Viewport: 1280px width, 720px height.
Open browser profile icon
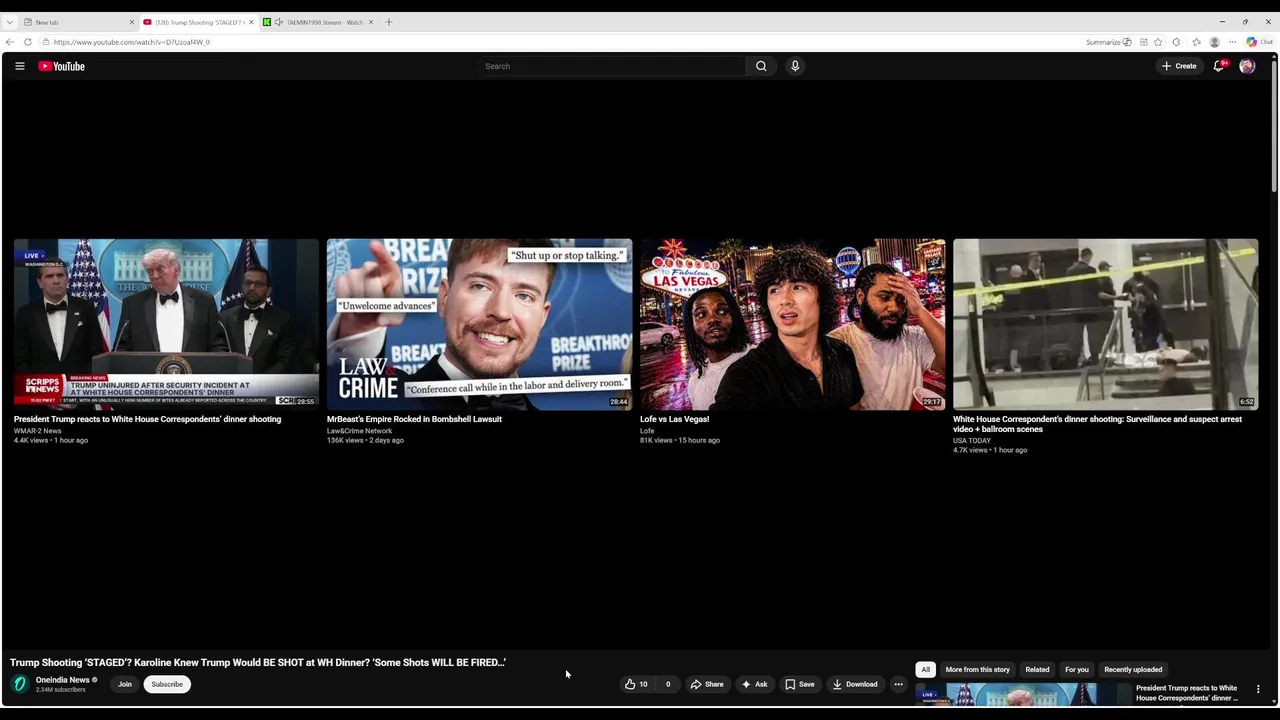coord(1214,42)
